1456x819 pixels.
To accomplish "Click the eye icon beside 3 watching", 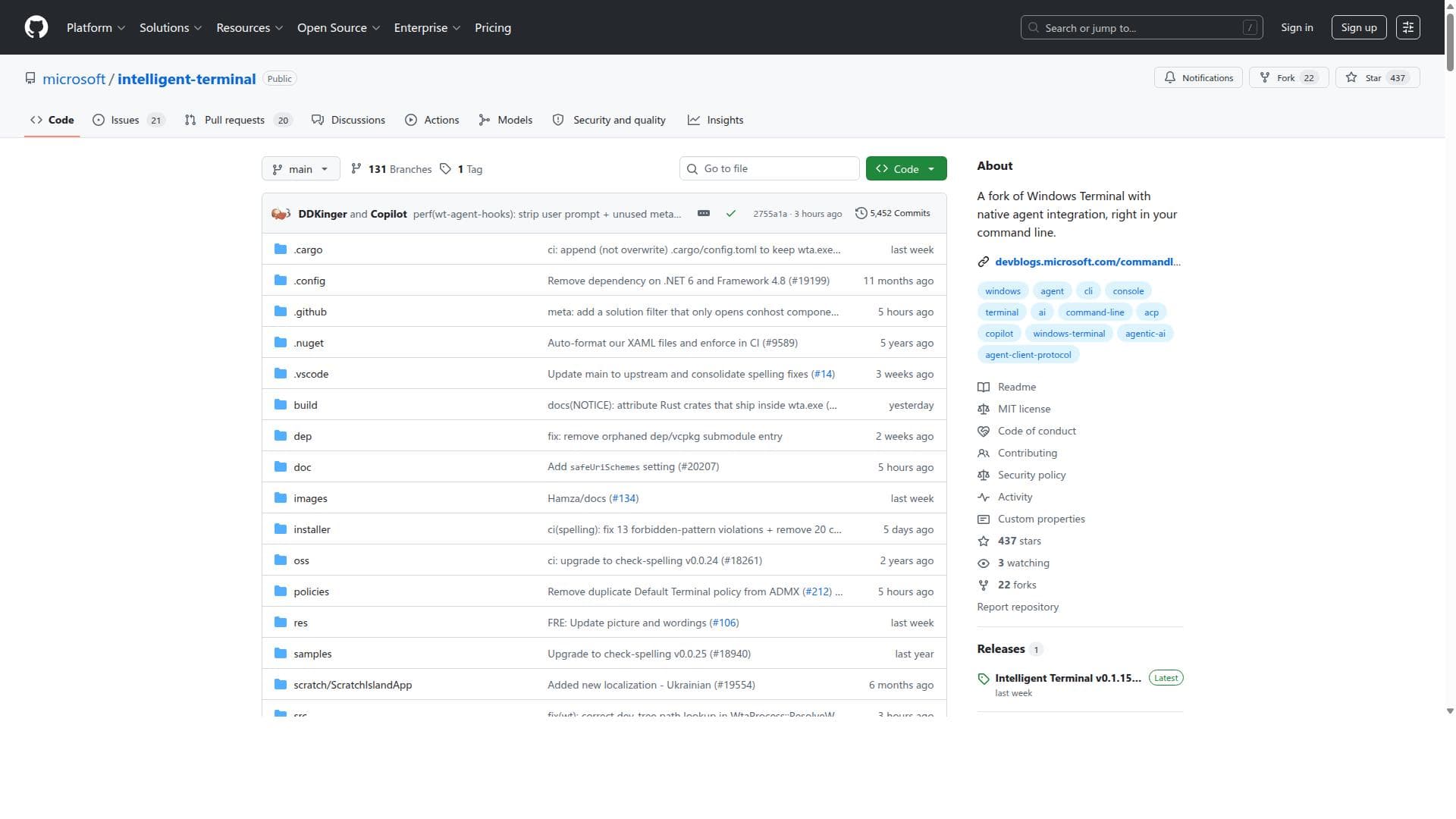I will (984, 563).
